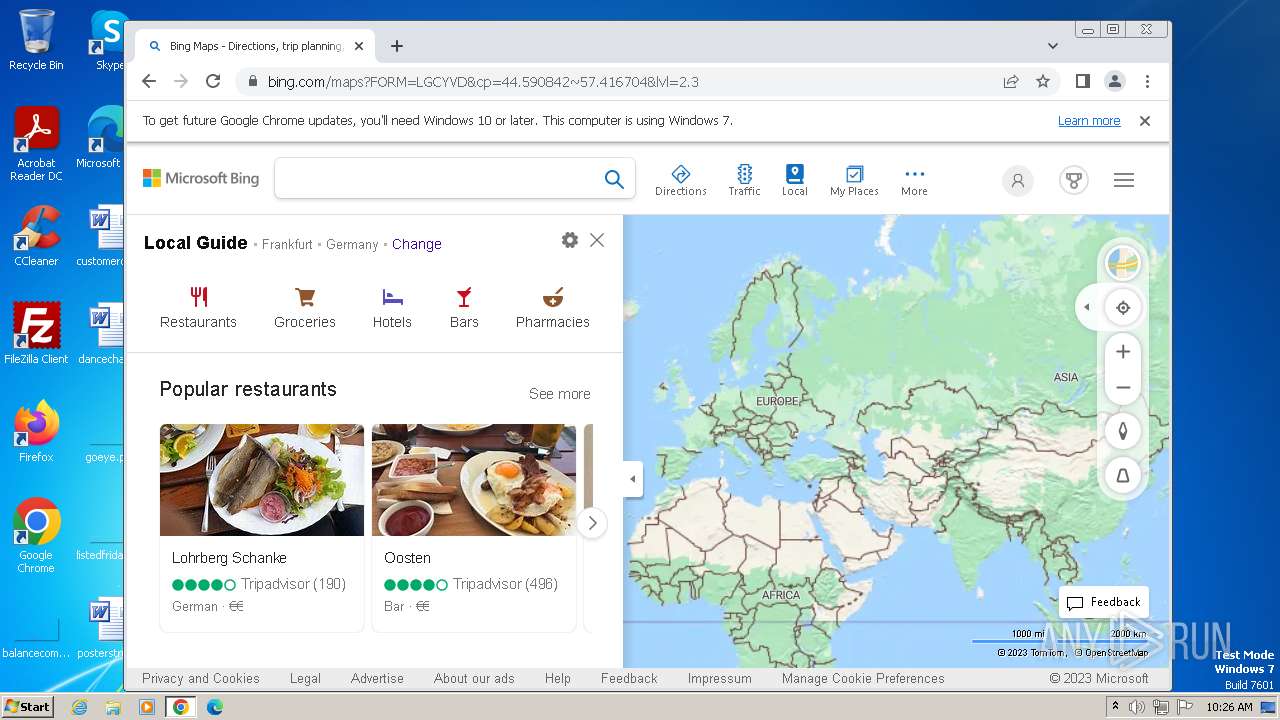The height and width of the screenshot is (720, 1280).
Task: Close the Bing Maps tab
Action: [x=358, y=46]
